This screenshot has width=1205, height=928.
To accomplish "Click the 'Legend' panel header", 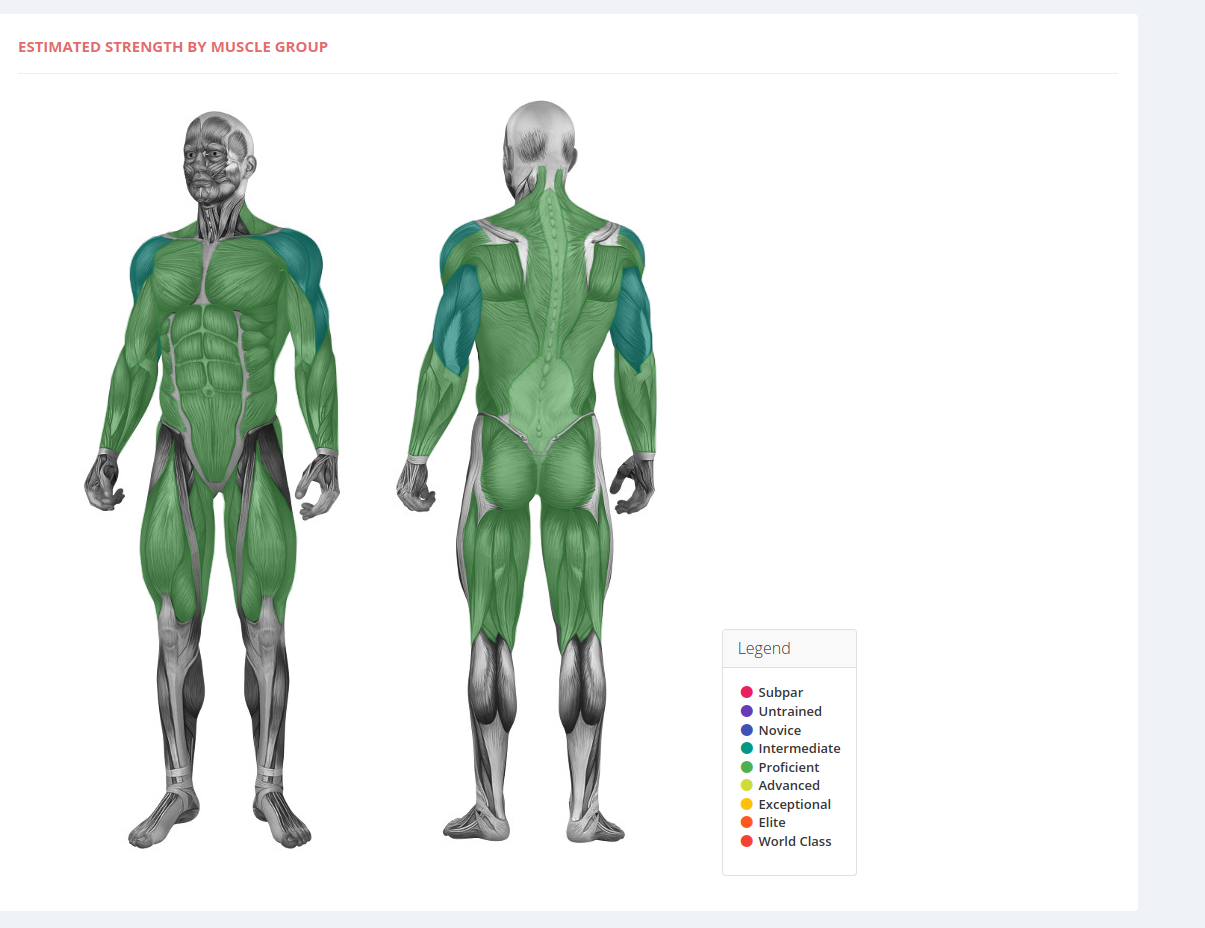I will click(x=789, y=648).
